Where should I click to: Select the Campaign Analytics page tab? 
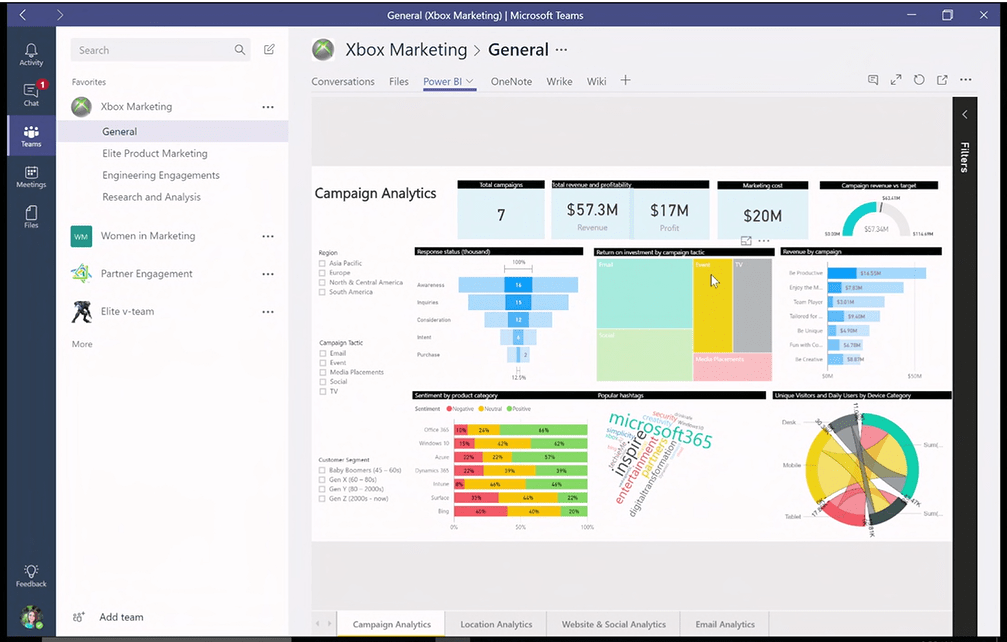tap(392, 624)
